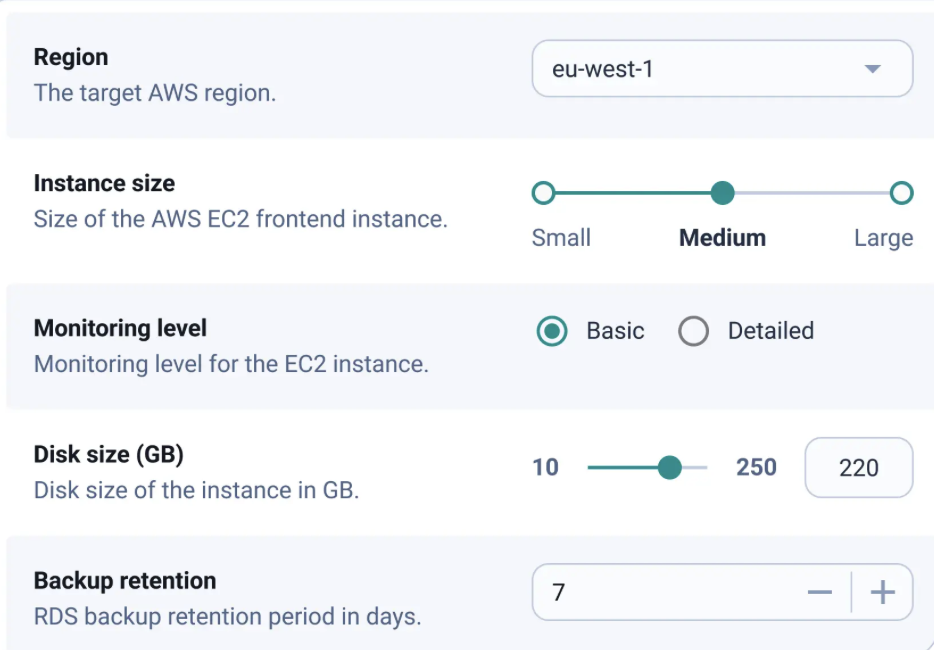Image resolution: width=934 pixels, height=650 pixels.
Task: Click the disk size slider handle
Action: pyautogui.click(x=669, y=467)
